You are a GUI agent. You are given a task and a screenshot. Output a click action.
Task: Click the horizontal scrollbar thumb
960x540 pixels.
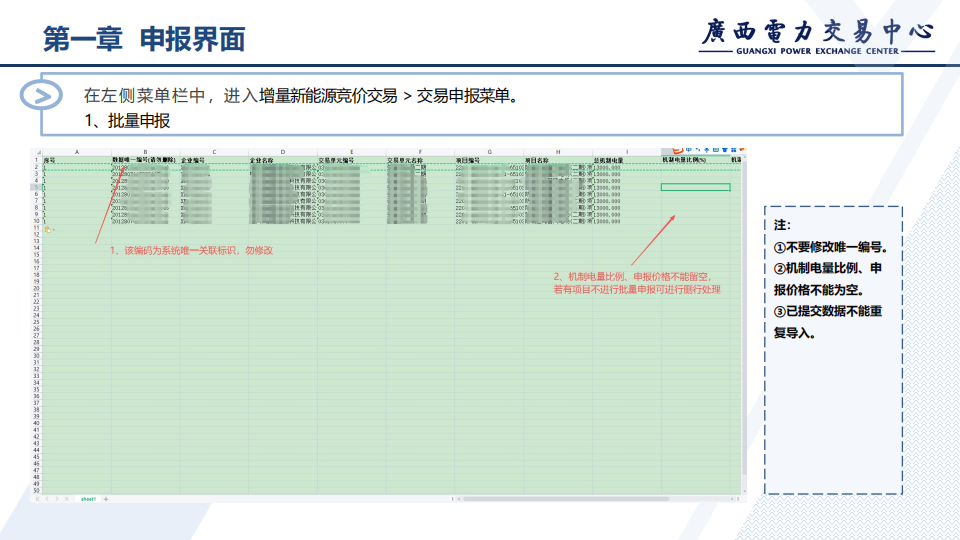point(566,499)
